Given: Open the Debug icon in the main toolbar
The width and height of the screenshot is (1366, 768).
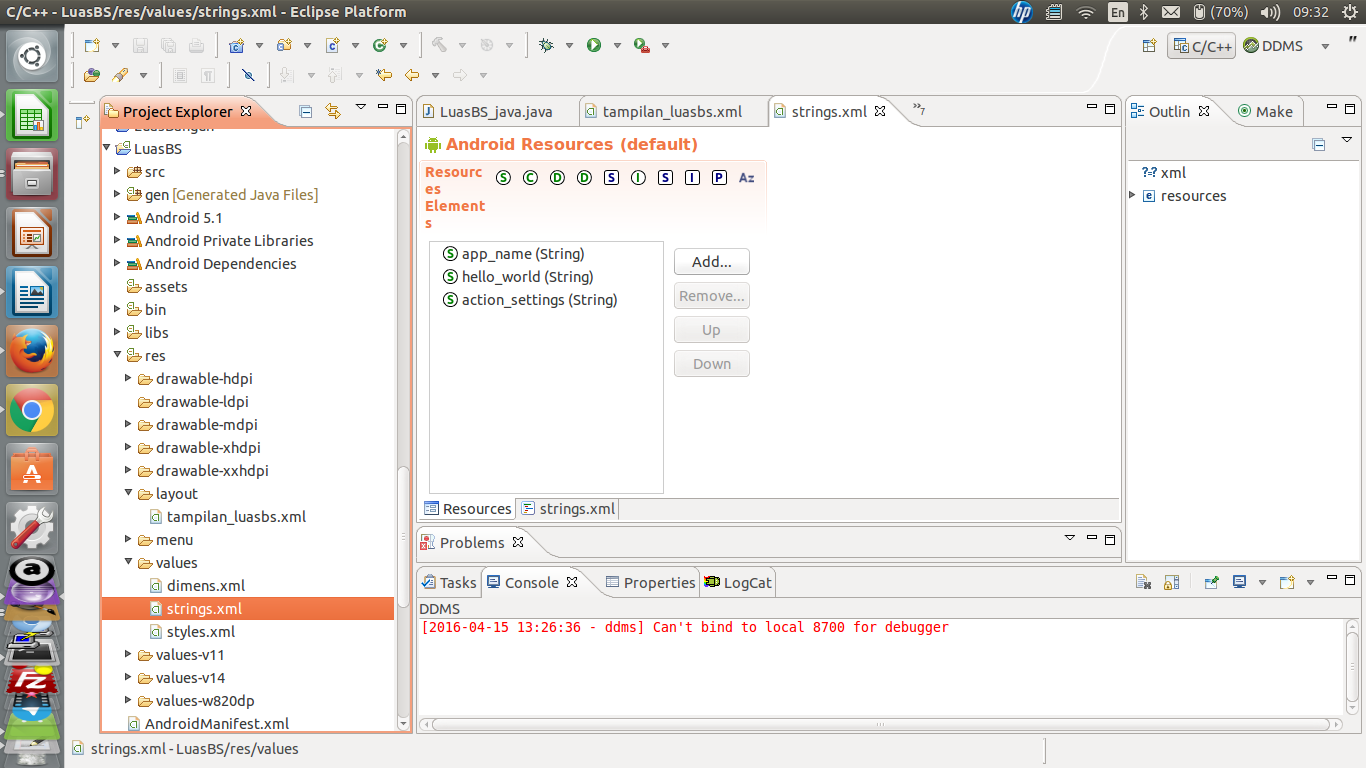Looking at the screenshot, I should 545,45.
